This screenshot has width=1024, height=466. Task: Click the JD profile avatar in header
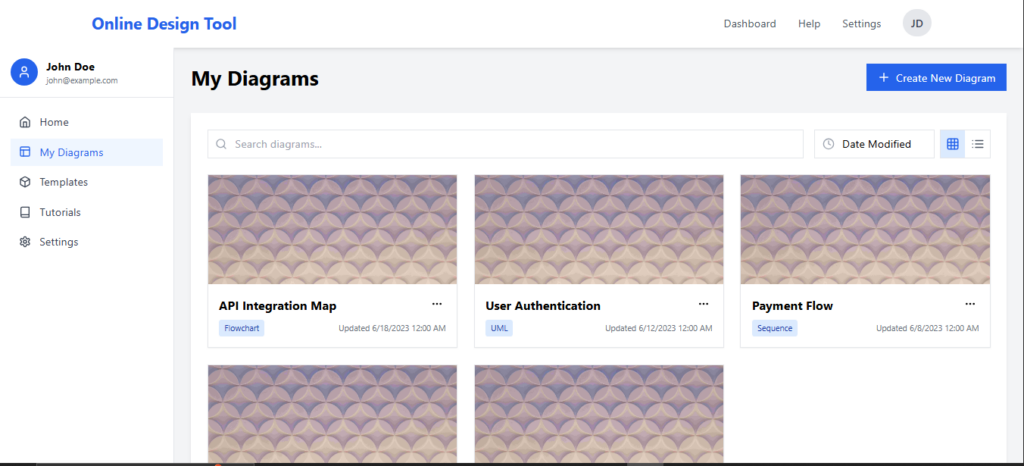[x=917, y=23]
